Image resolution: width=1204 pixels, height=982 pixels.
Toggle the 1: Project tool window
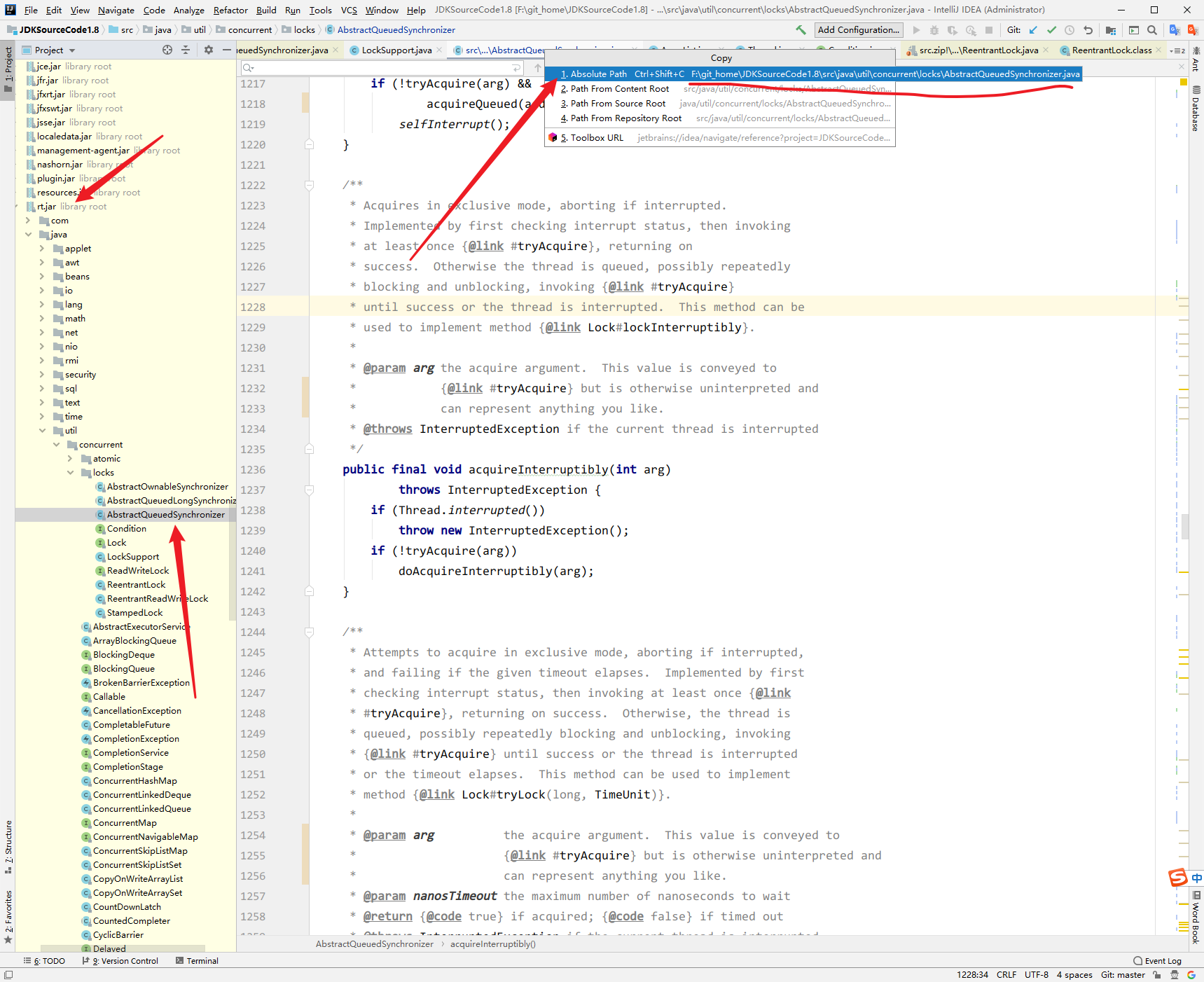(x=8, y=70)
